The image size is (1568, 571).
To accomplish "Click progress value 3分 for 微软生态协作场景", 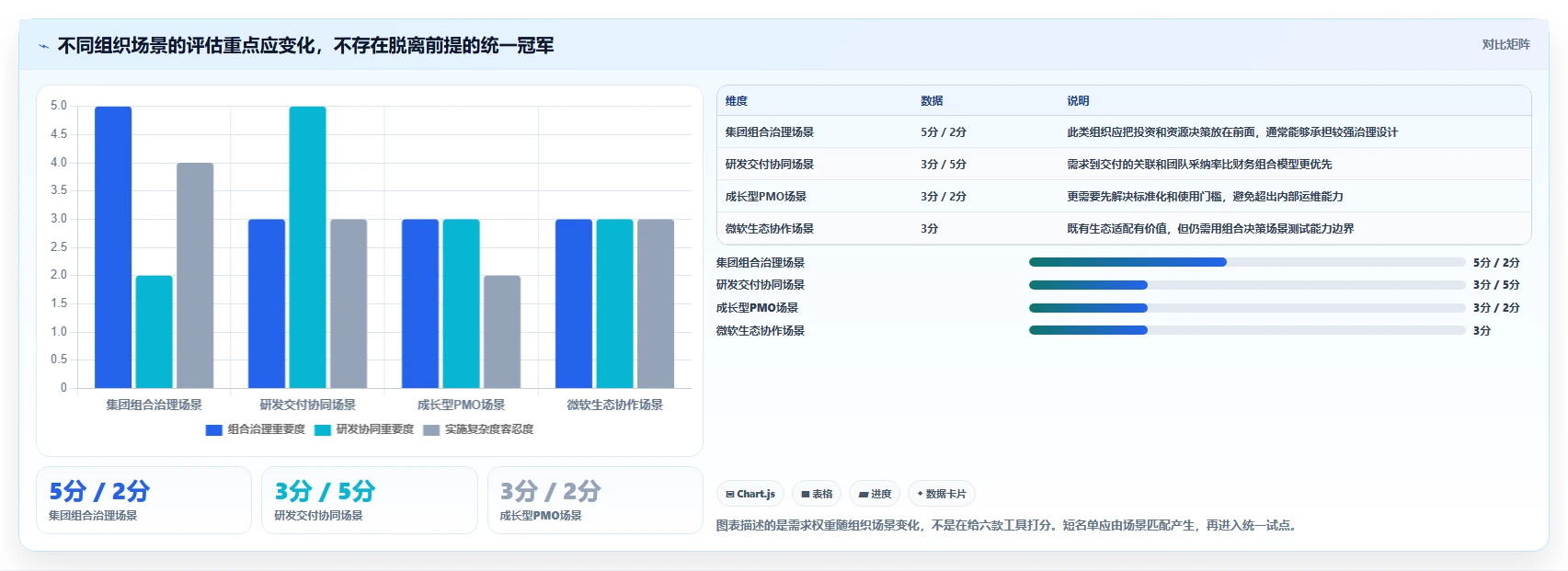I will 1482,331.
